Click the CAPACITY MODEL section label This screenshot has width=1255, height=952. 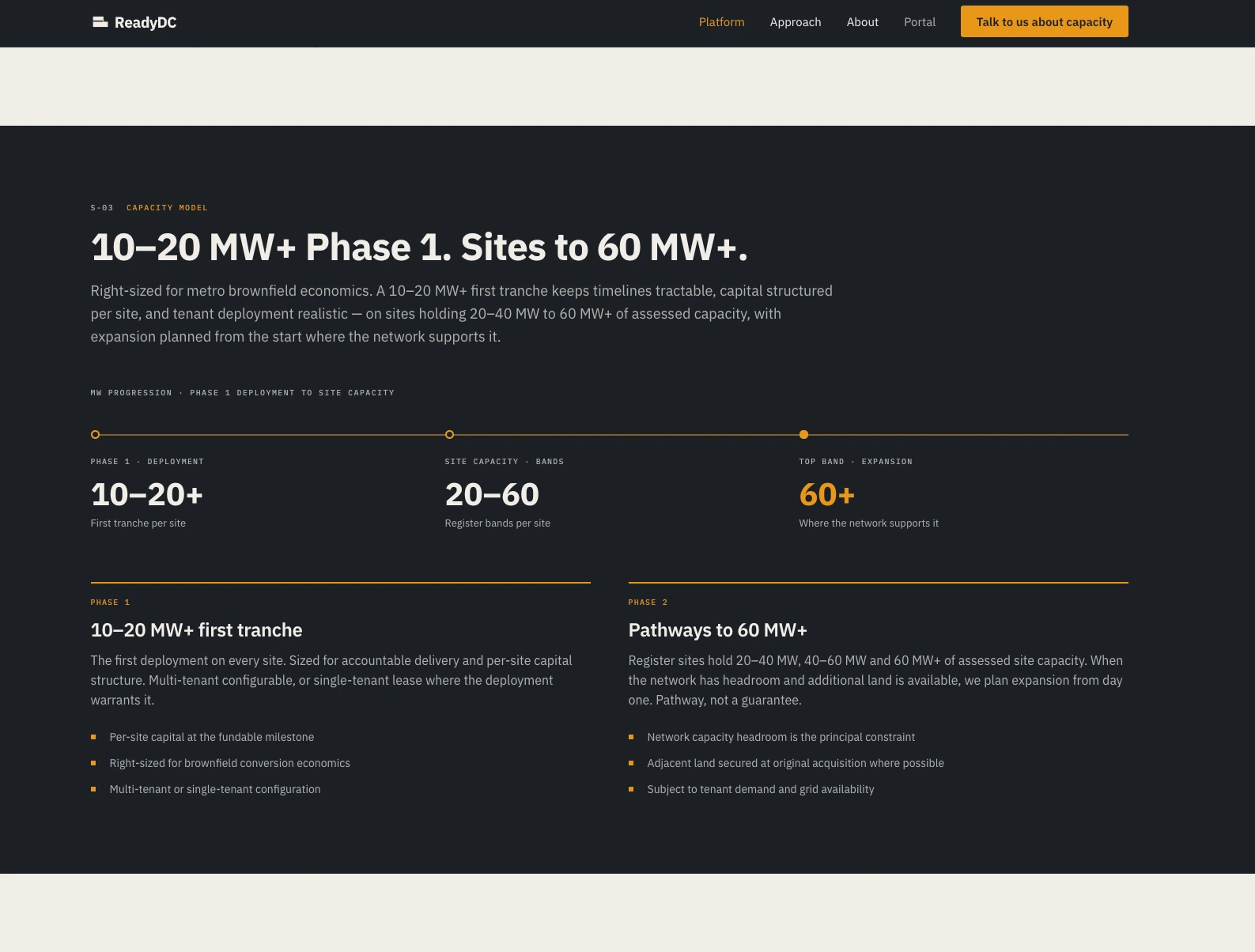[167, 208]
